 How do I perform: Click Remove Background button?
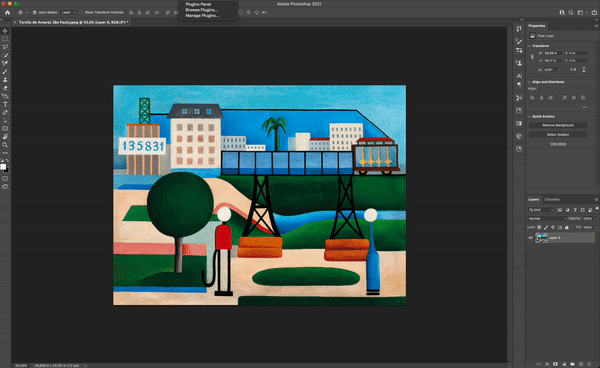coord(558,125)
